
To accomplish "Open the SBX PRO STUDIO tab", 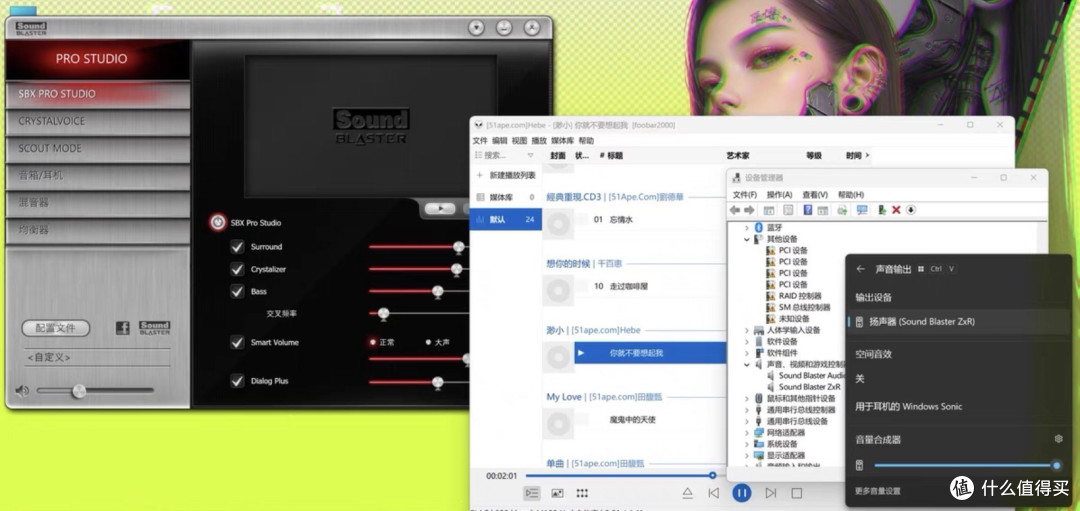I will click(x=97, y=94).
